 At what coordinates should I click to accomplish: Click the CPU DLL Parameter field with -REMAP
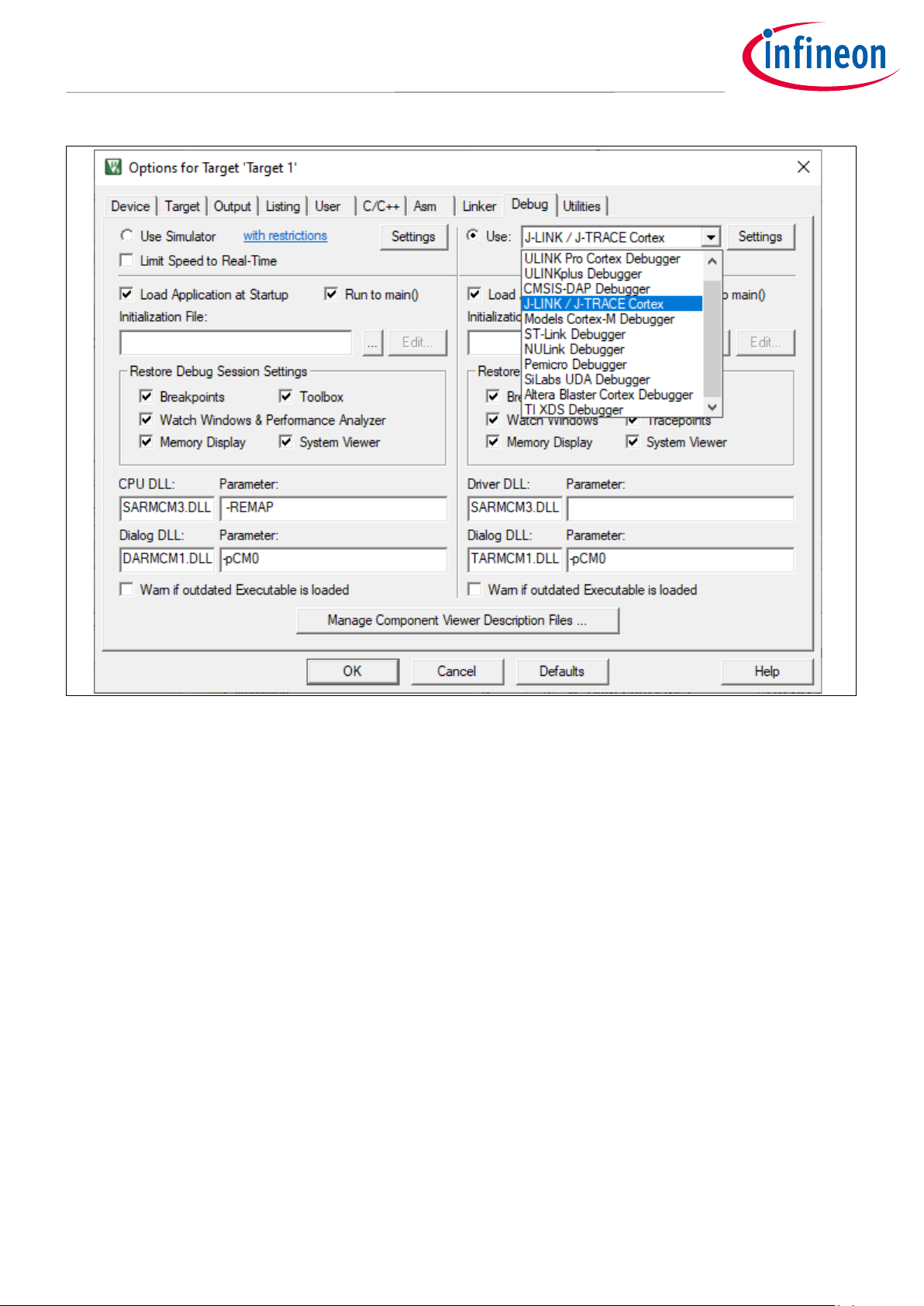click(x=333, y=508)
